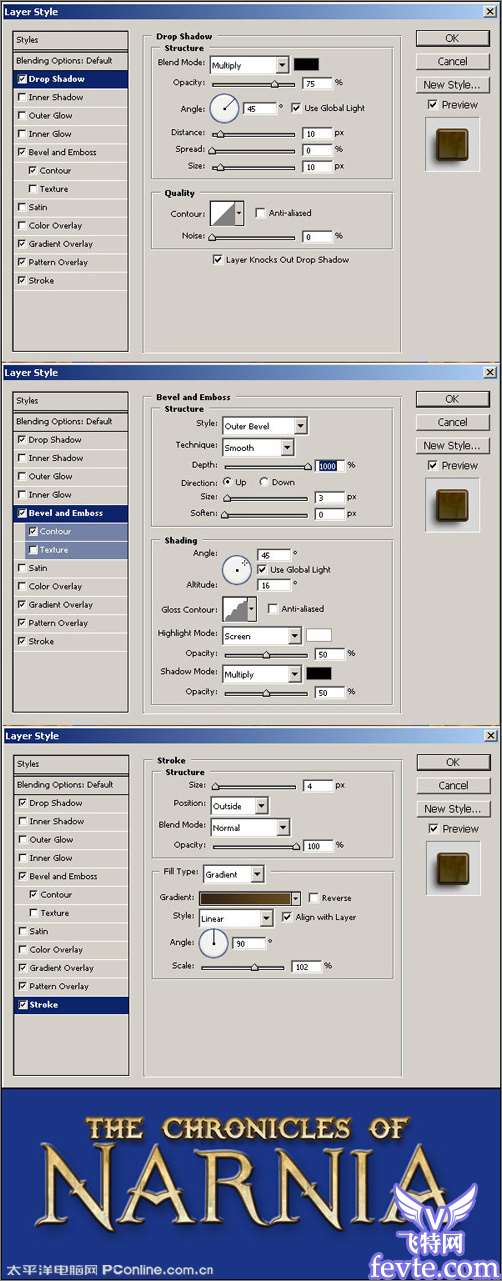Expand the stroke gradient picker arrow
Viewport: 502px width, 1281px height.
pos(296,898)
